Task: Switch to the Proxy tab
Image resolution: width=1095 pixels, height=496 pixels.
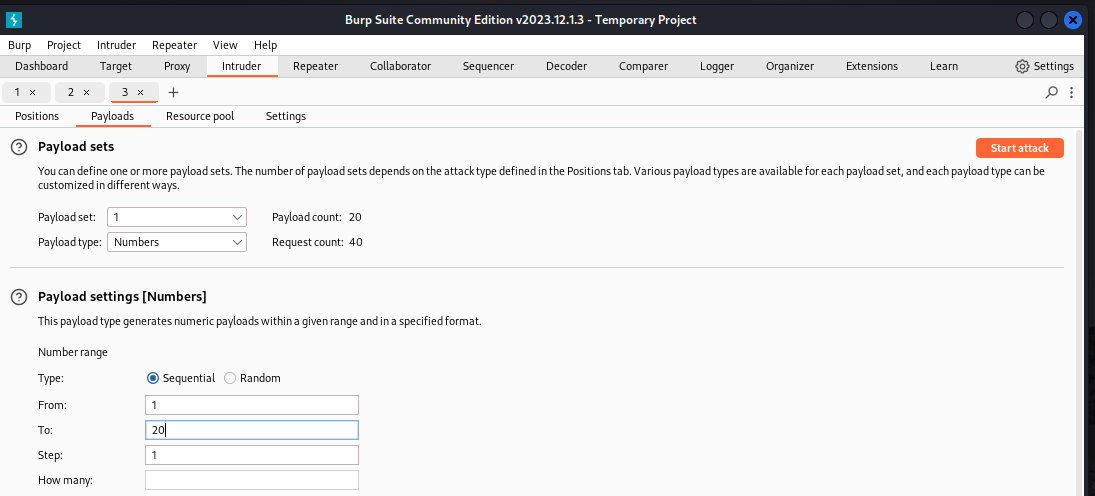Action: click(x=177, y=66)
